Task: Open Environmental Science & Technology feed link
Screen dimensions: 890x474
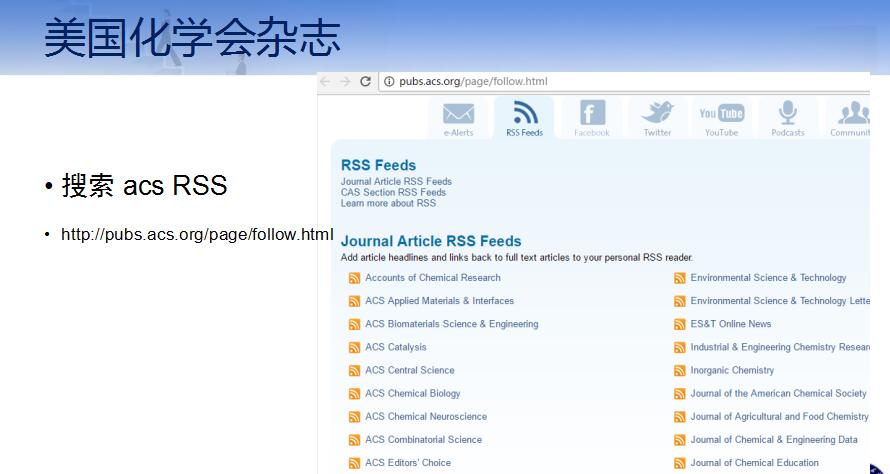Action: pyautogui.click(x=768, y=278)
